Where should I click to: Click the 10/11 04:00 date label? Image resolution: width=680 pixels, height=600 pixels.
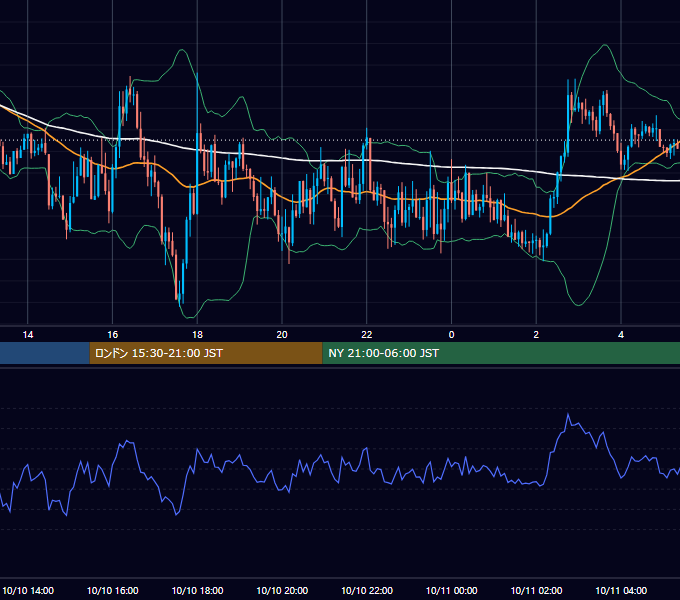click(621, 590)
